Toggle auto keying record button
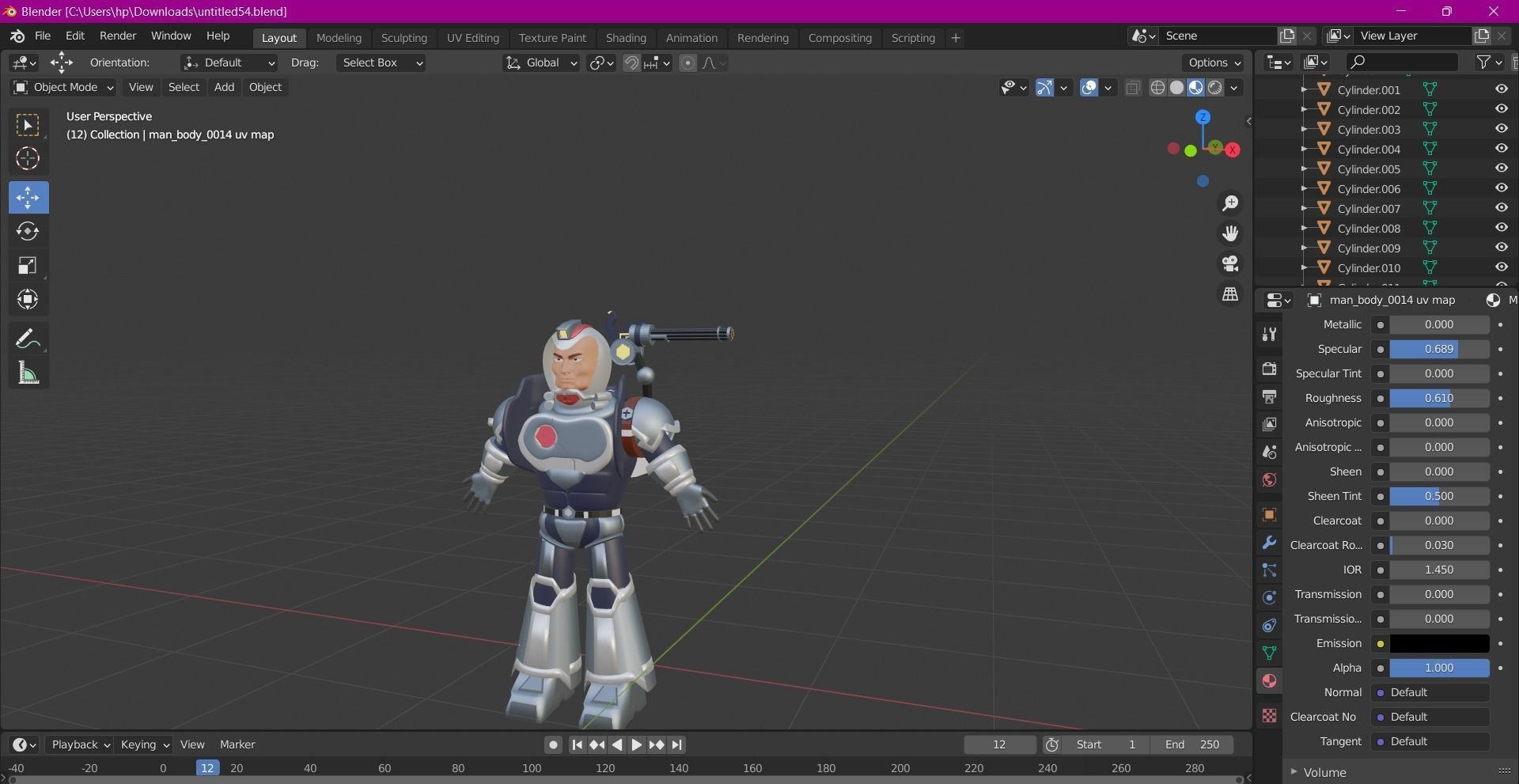 (x=553, y=744)
